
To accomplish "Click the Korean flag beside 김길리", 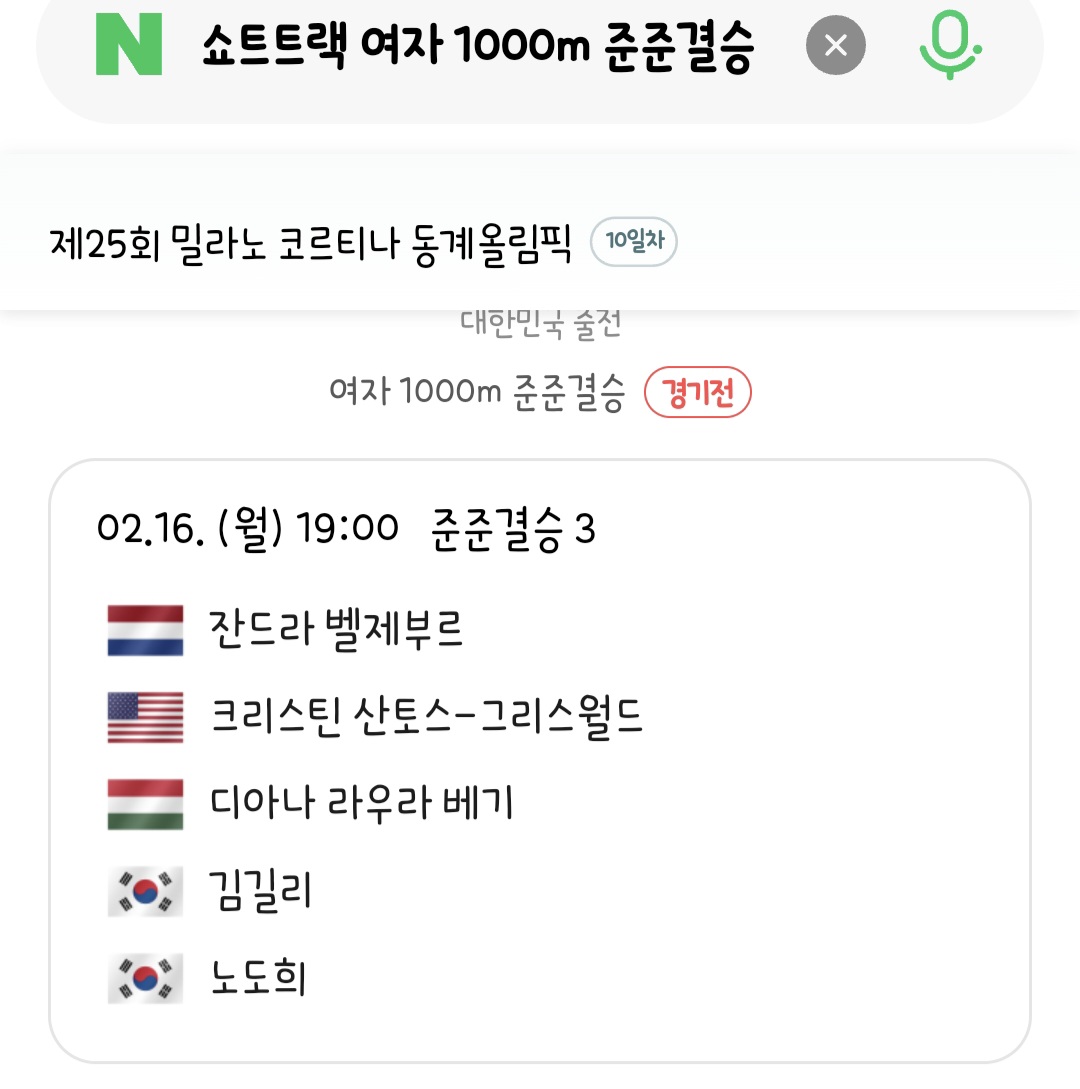I will pyautogui.click(x=145, y=891).
